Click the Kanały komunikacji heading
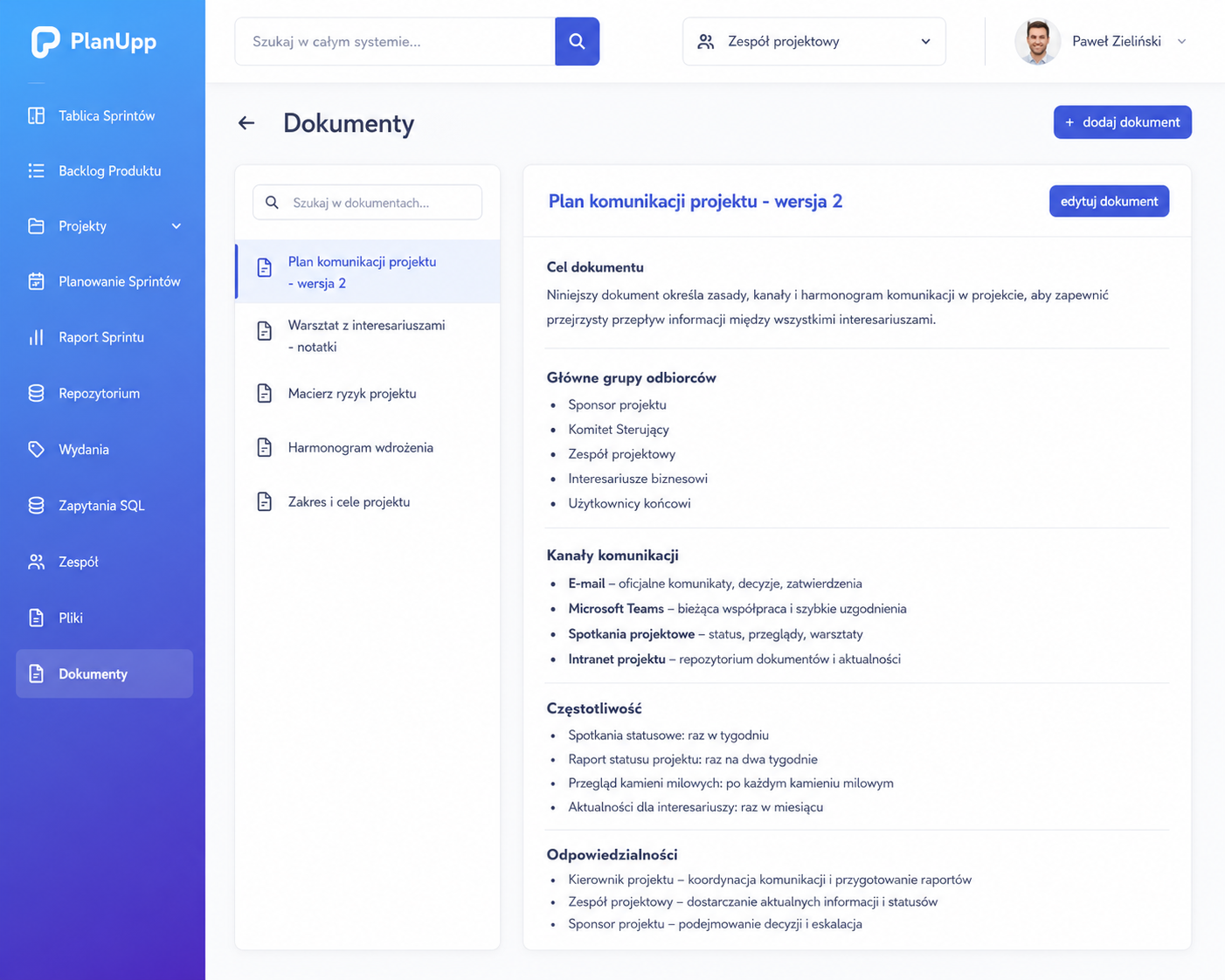Screen dimensions: 1225x980 tap(612, 555)
